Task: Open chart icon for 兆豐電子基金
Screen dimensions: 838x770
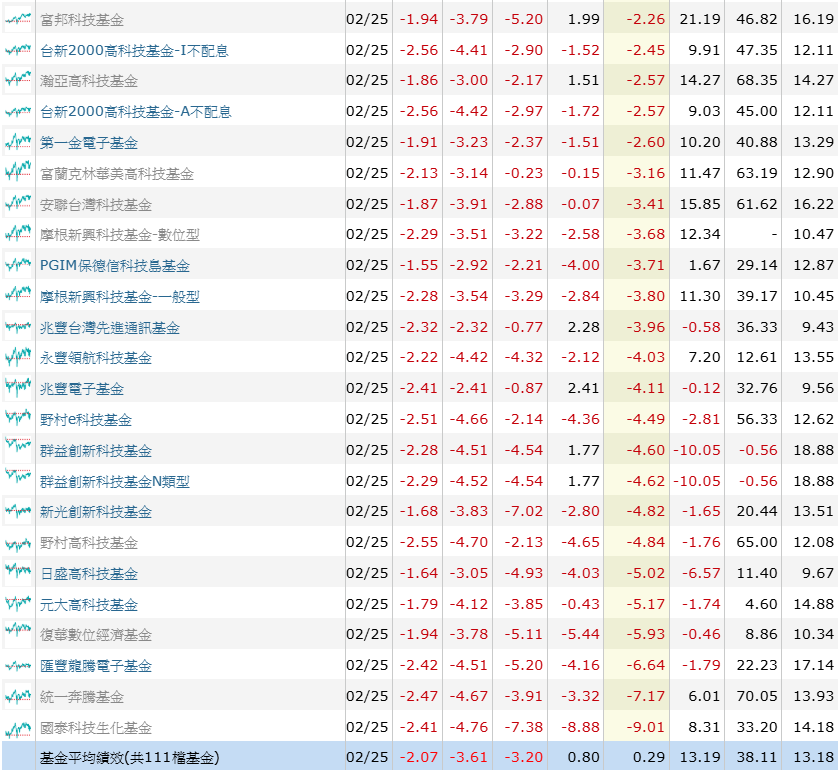Action: tap(18, 388)
